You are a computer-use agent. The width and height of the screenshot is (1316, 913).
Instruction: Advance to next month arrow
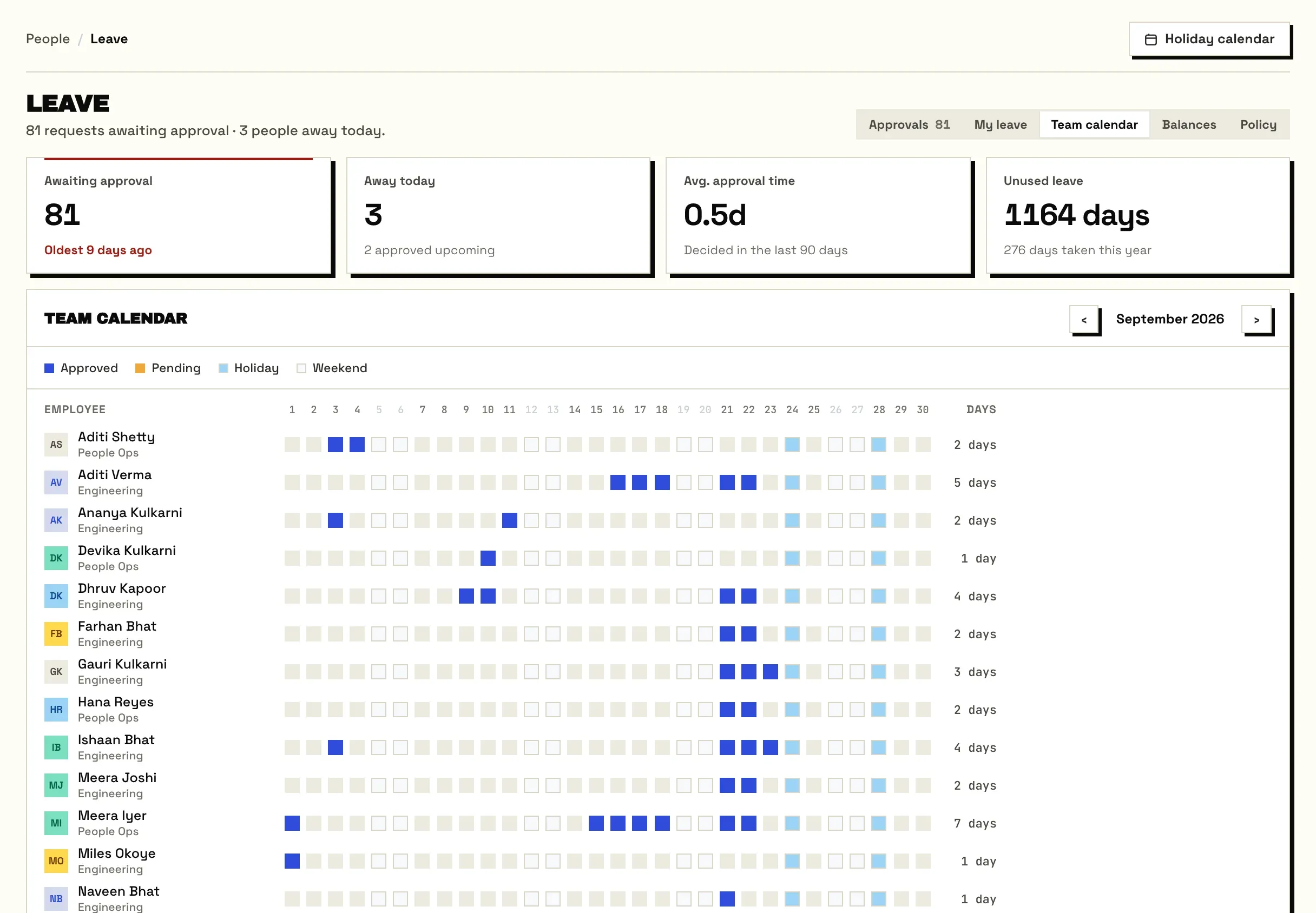pyautogui.click(x=1256, y=319)
